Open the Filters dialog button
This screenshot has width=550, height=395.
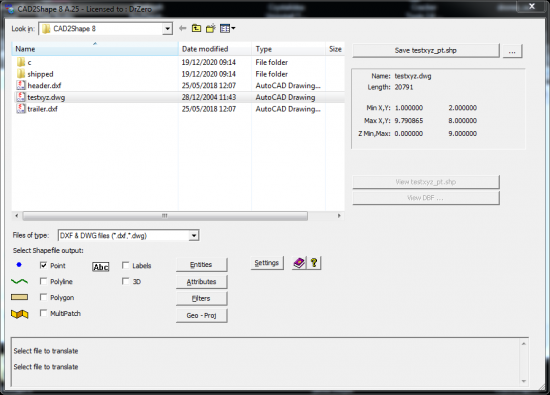201,299
